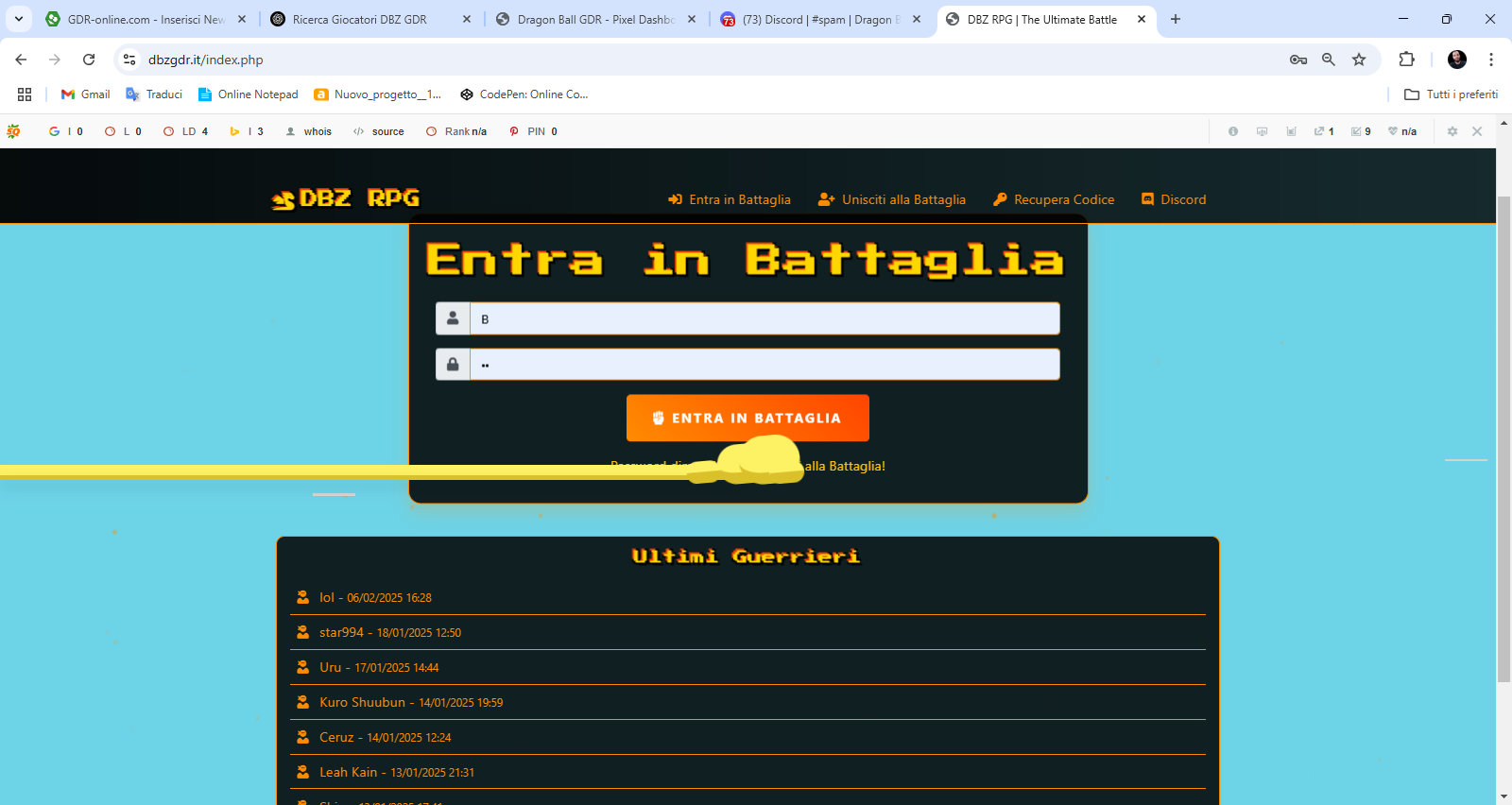Switch to the Discord #spam tab
Image resolution: width=1512 pixels, height=805 pixels.
tap(820, 19)
